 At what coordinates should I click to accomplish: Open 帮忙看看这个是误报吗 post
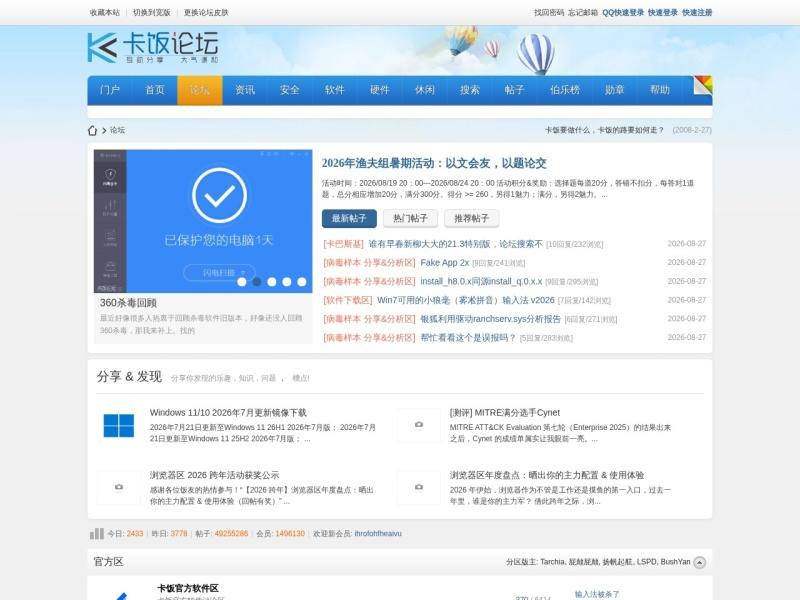click(x=468, y=338)
